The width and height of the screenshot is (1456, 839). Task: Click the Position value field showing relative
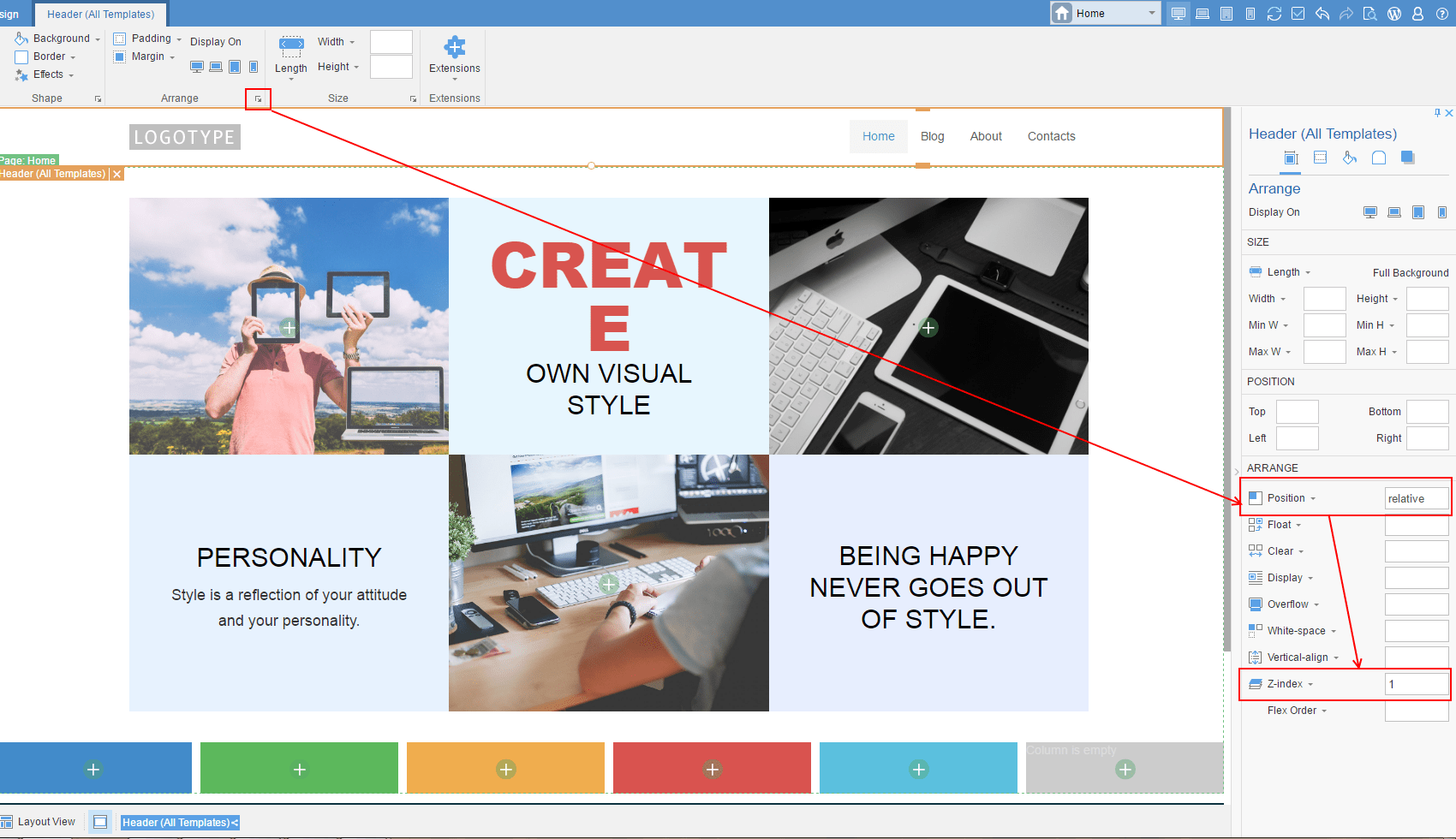pos(1417,498)
